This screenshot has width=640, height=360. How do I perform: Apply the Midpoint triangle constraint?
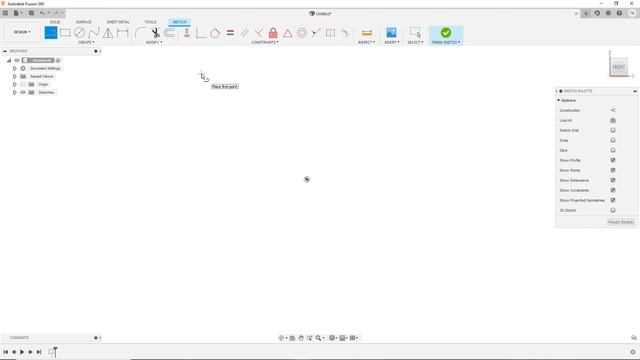coord(287,33)
